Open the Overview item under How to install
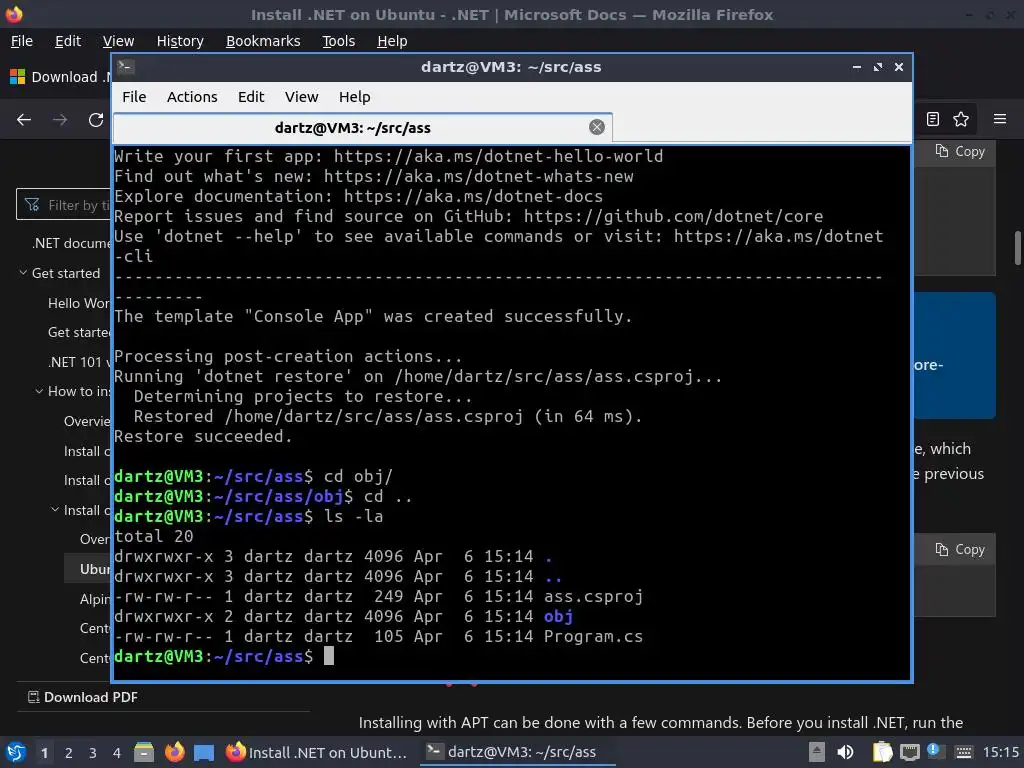This screenshot has width=1024, height=768. [x=88, y=421]
